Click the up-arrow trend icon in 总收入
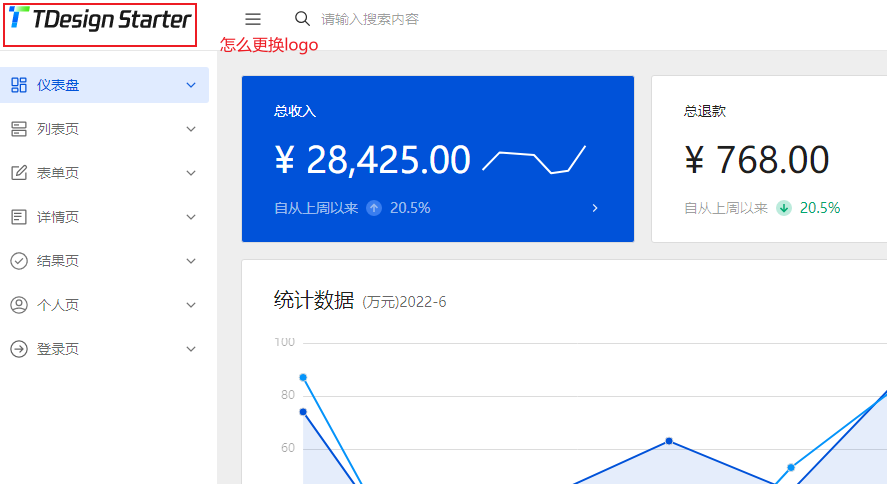 point(374,208)
